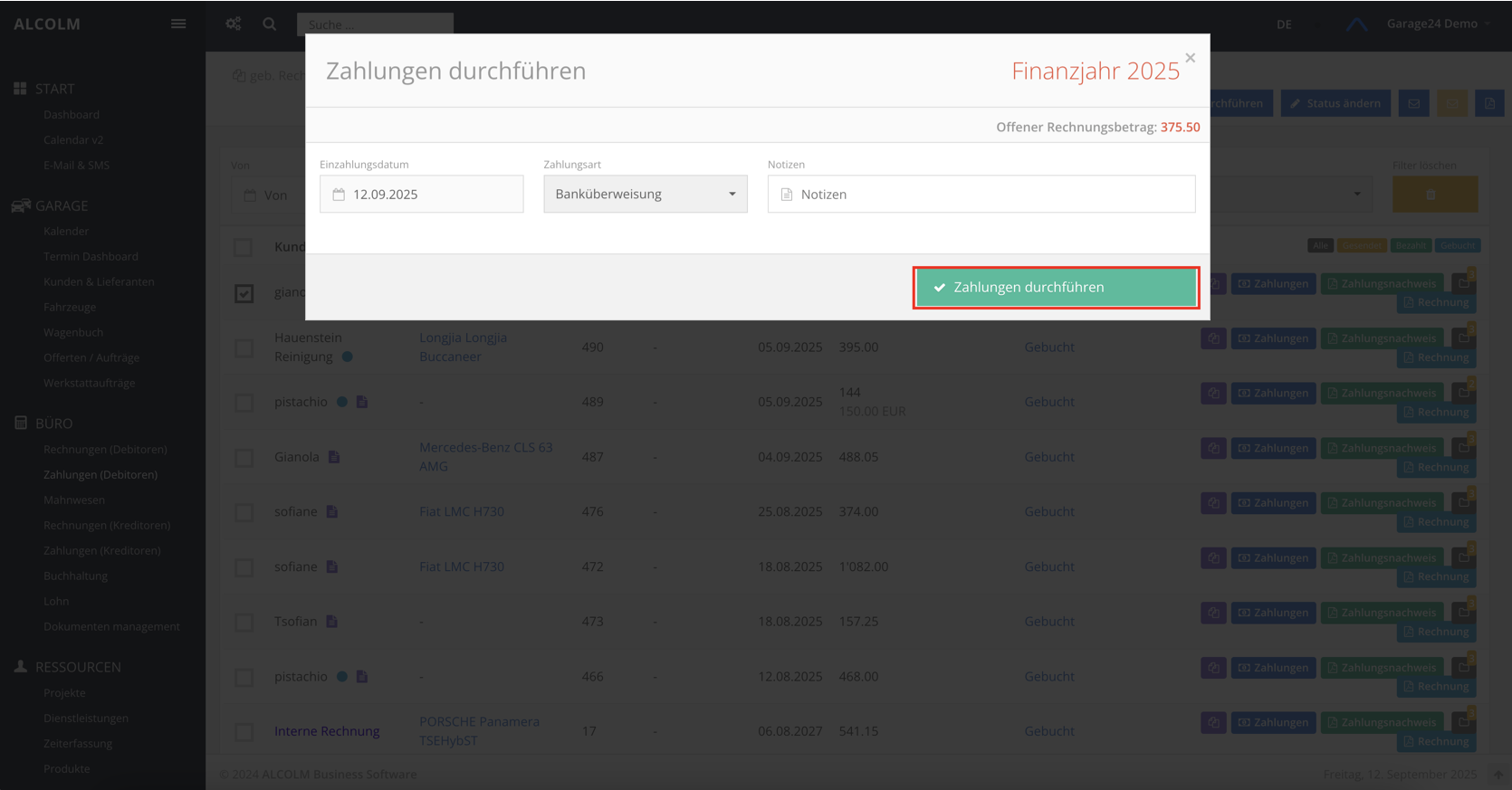
Task: Click the hamburger menu icon beside ALCOLM
Action: (178, 24)
